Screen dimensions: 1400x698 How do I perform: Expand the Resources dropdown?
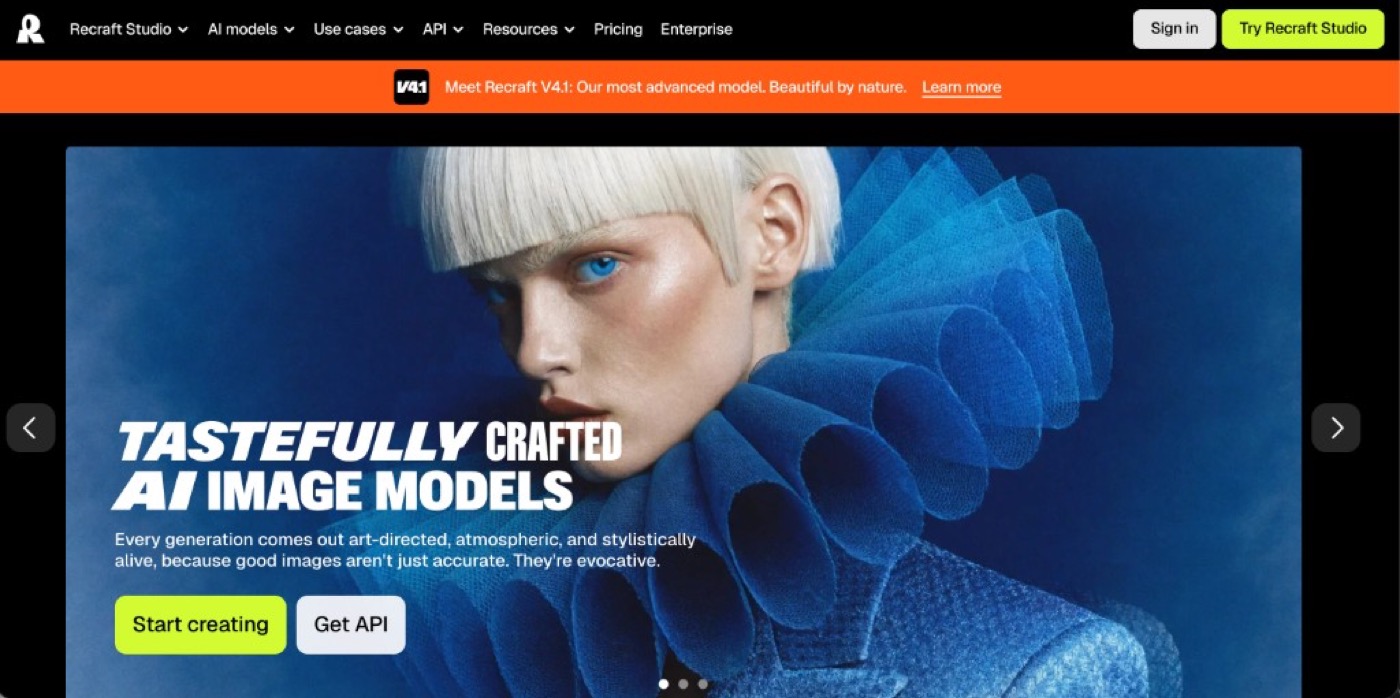click(528, 29)
